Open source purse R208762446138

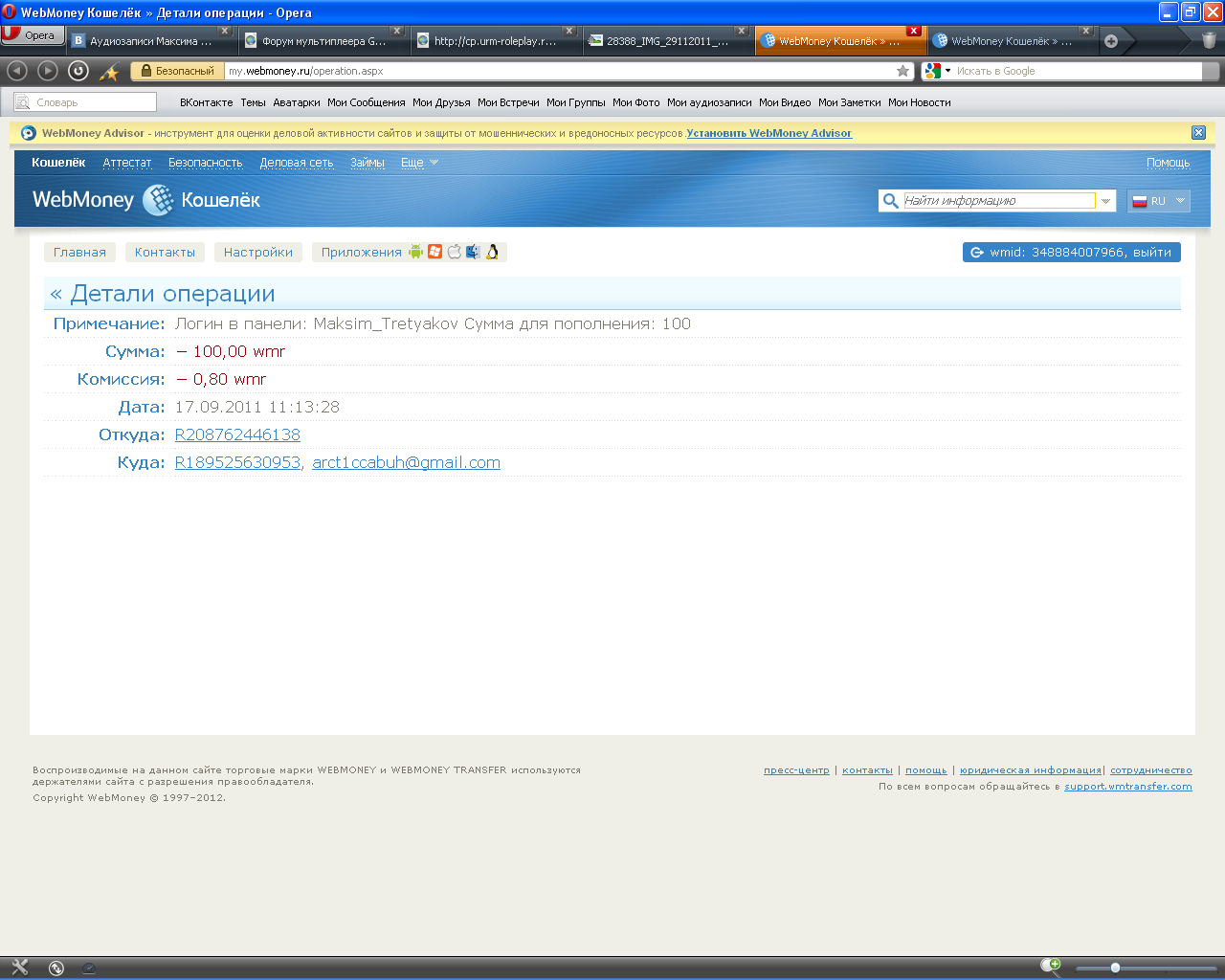tap(237, 434)
